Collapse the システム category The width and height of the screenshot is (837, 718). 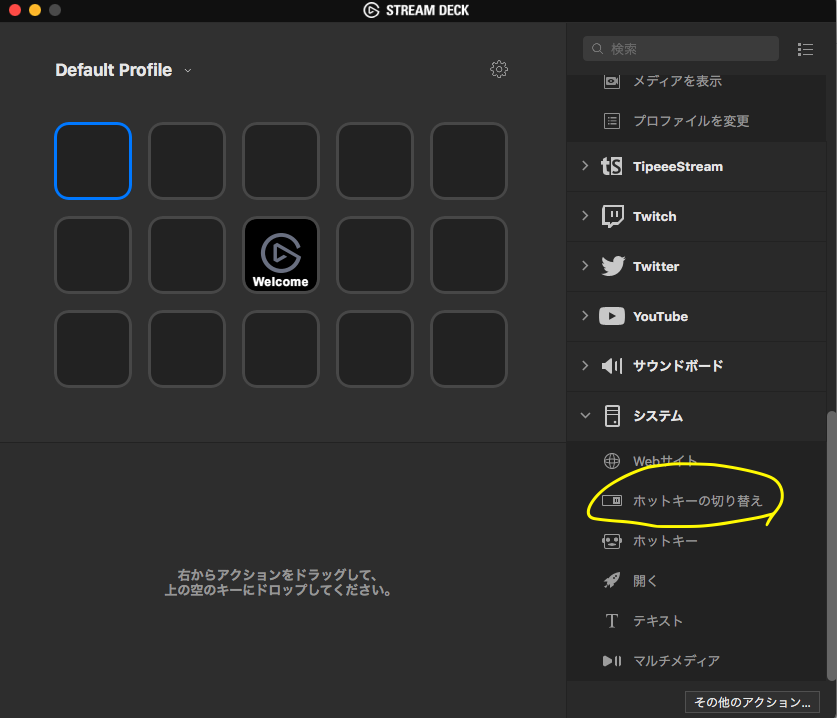(x=585, y=415)
